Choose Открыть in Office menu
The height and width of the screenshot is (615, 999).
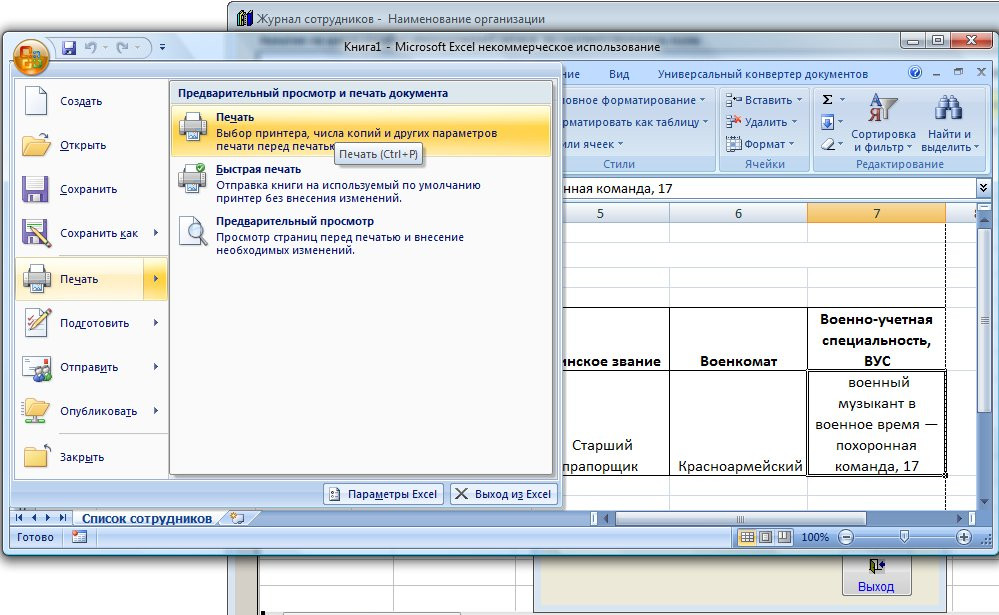pyautogui.click(x=91, y=145)
